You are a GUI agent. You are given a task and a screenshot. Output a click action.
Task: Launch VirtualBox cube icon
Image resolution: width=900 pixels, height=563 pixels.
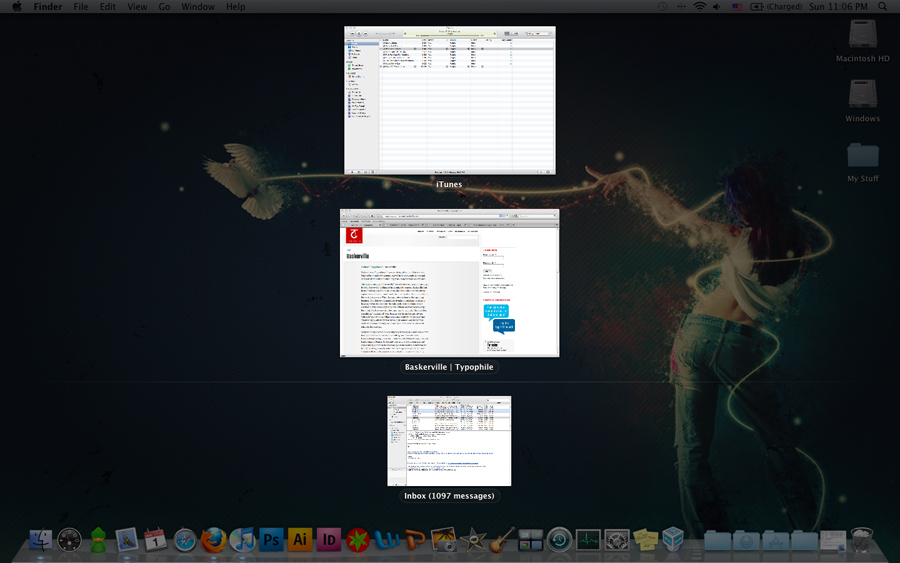tap(673, 540)
